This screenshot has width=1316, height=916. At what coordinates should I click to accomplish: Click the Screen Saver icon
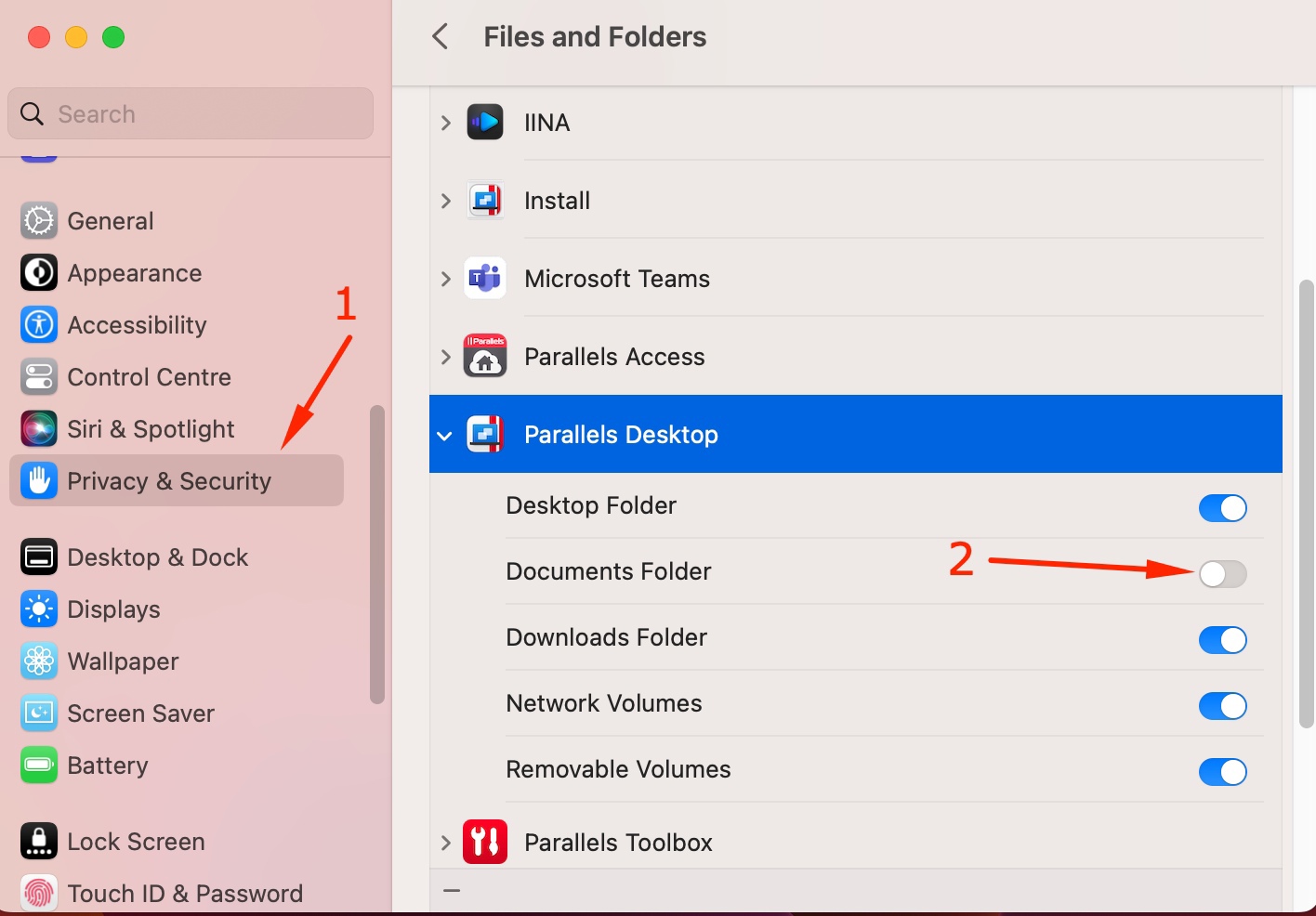pos(39,713)
